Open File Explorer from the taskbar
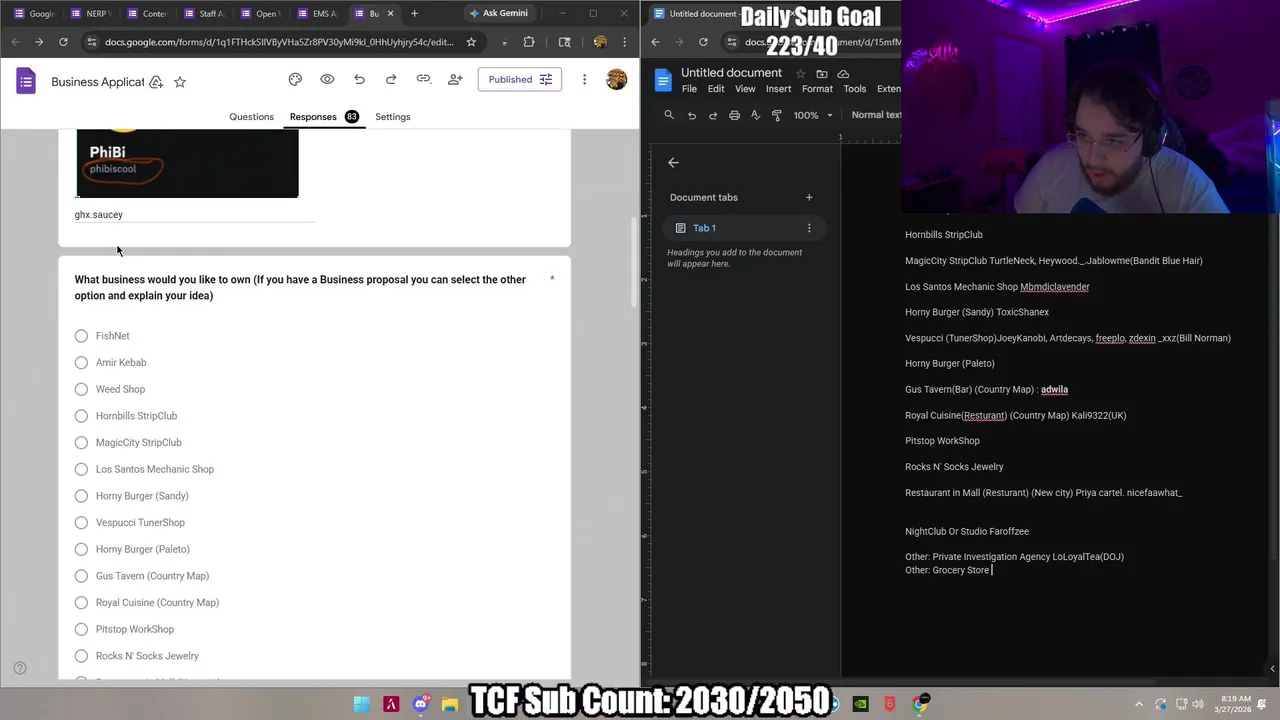This screenshot has height=720, width=1280. (x=450, y=704)
